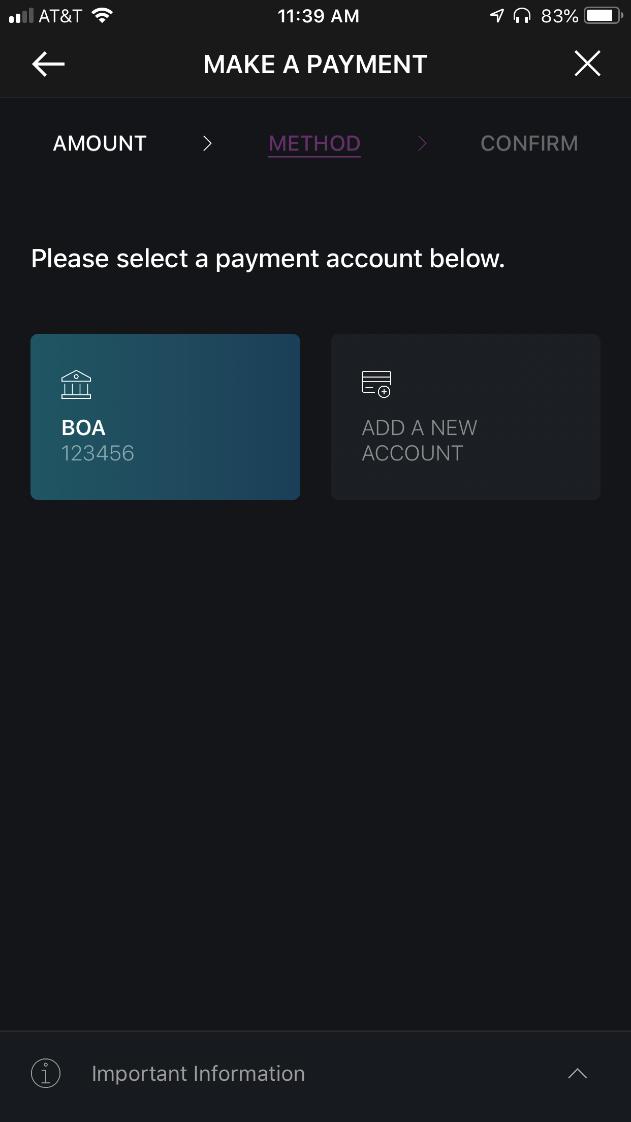631x1122 pixels.
Task: Tap the Wi-Fi status icon
Action: [x=101, y=16]
